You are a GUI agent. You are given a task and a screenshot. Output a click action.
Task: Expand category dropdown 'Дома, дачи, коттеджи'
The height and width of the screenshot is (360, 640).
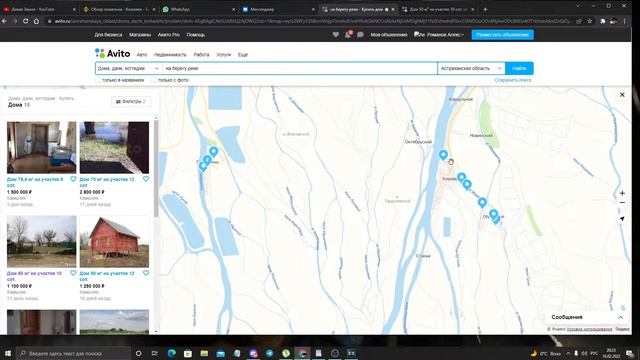tap(129, 69)
